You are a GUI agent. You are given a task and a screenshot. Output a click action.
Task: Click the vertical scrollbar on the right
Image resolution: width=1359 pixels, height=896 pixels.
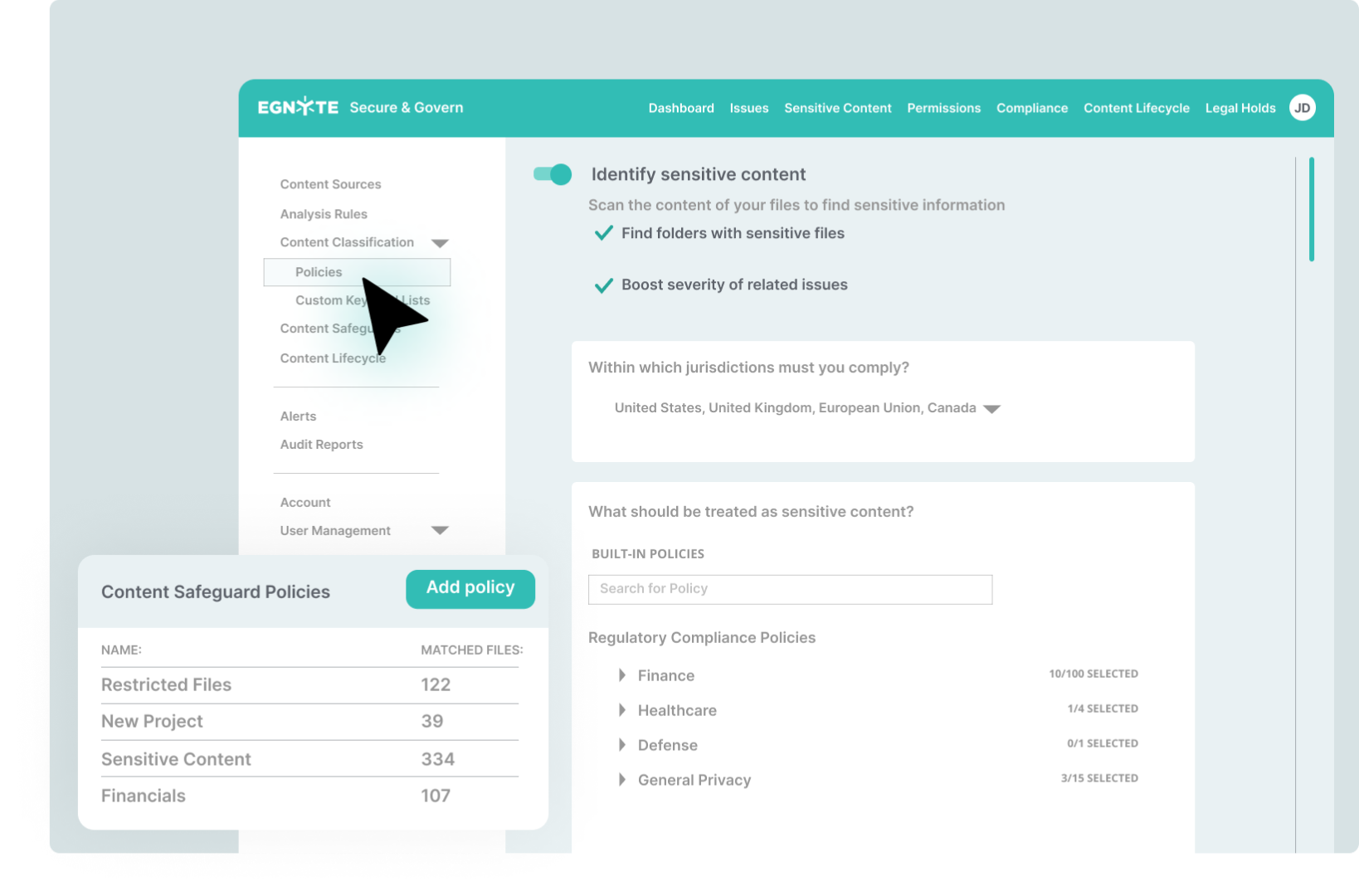click(1312, 209)
